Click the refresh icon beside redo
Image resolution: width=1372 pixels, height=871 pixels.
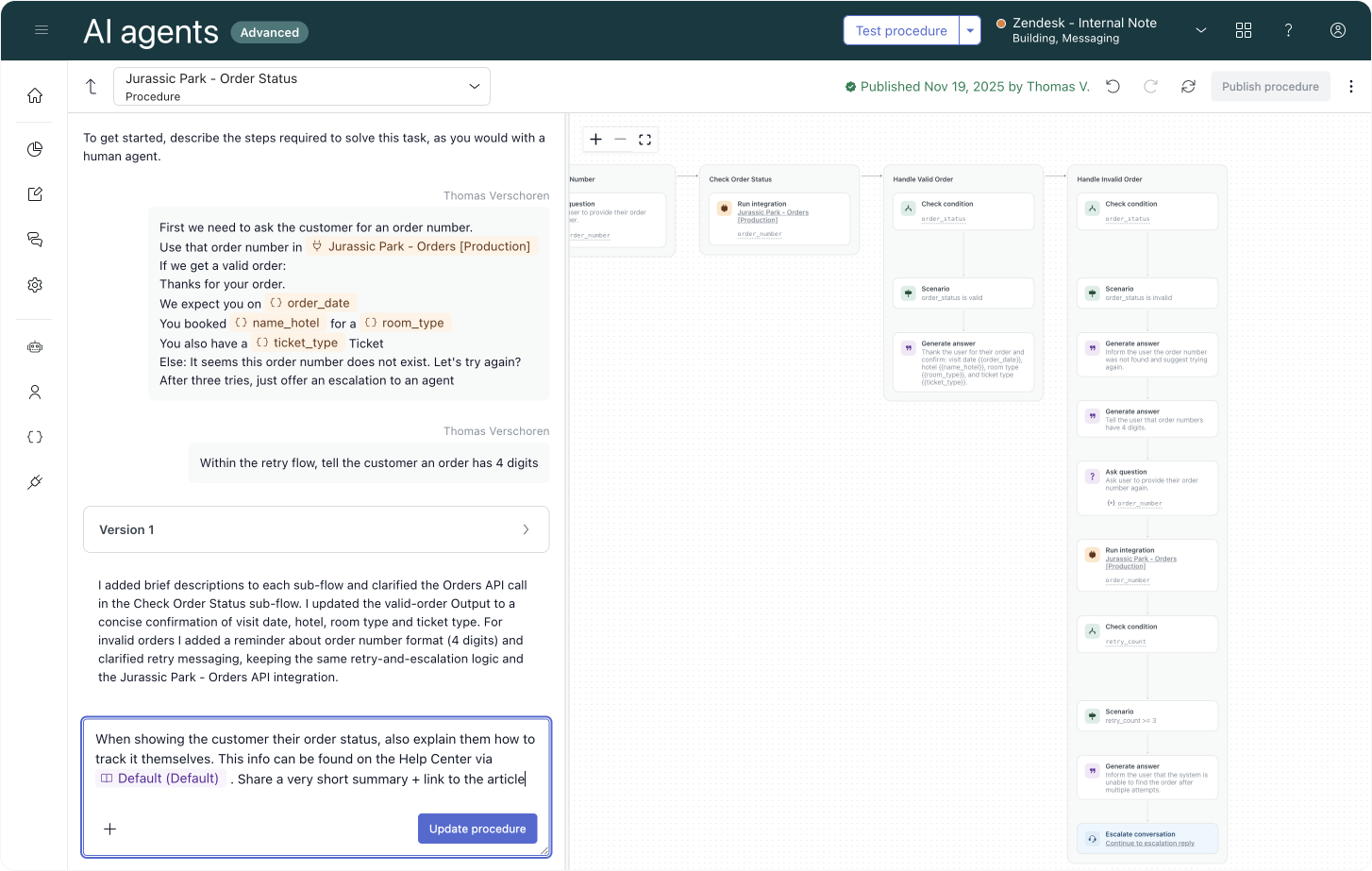pyautogui.click(x=1188, y=87)
